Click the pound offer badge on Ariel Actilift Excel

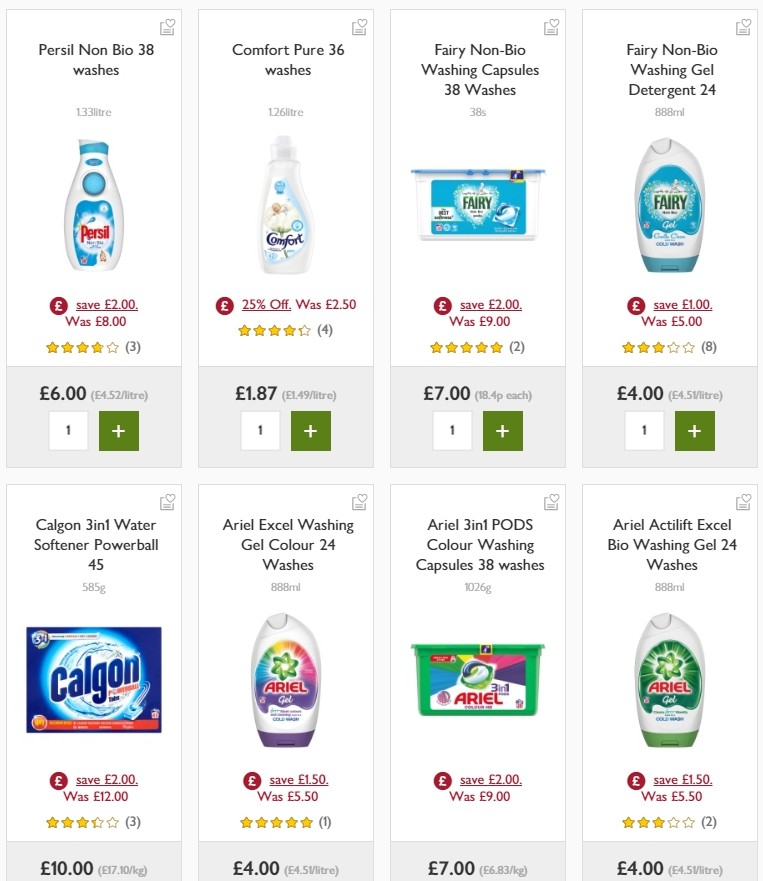633,779
